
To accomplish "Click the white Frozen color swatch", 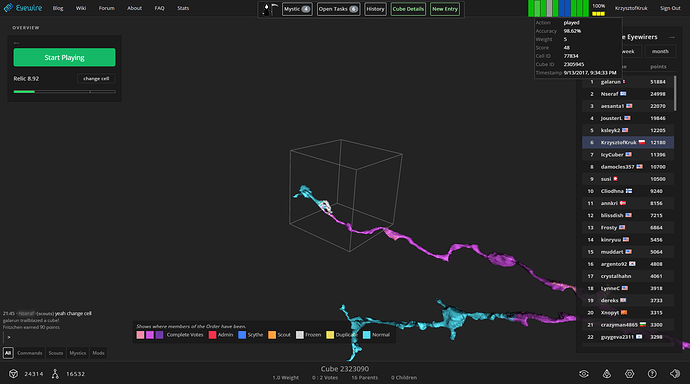I will [x=300, y=335].
